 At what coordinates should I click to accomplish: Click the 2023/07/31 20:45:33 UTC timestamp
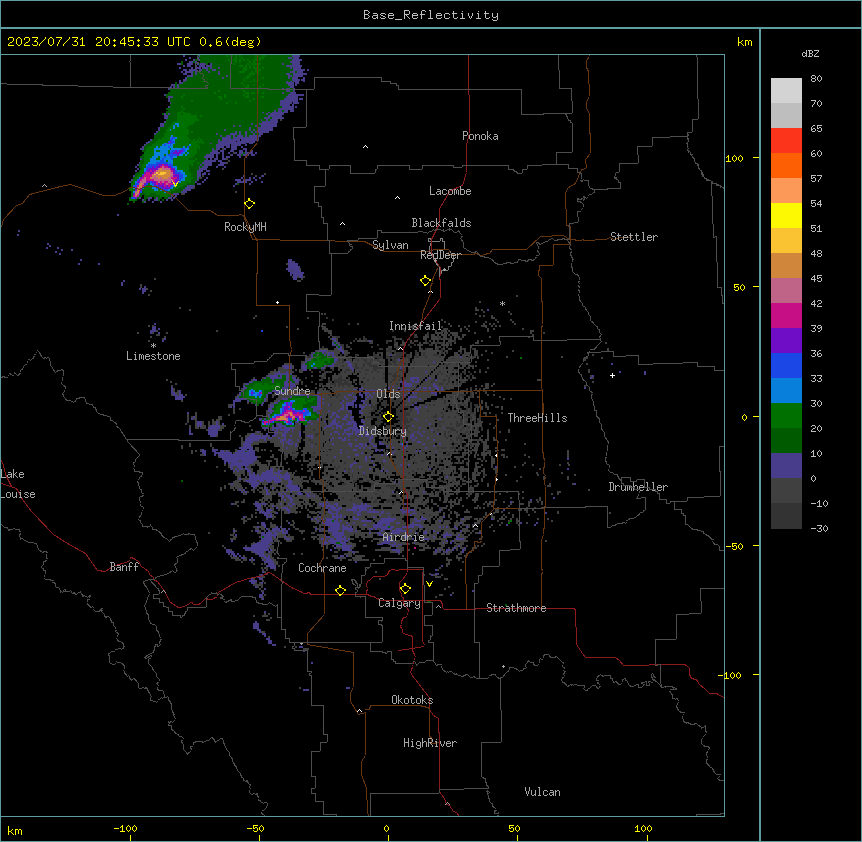point(134,42)
